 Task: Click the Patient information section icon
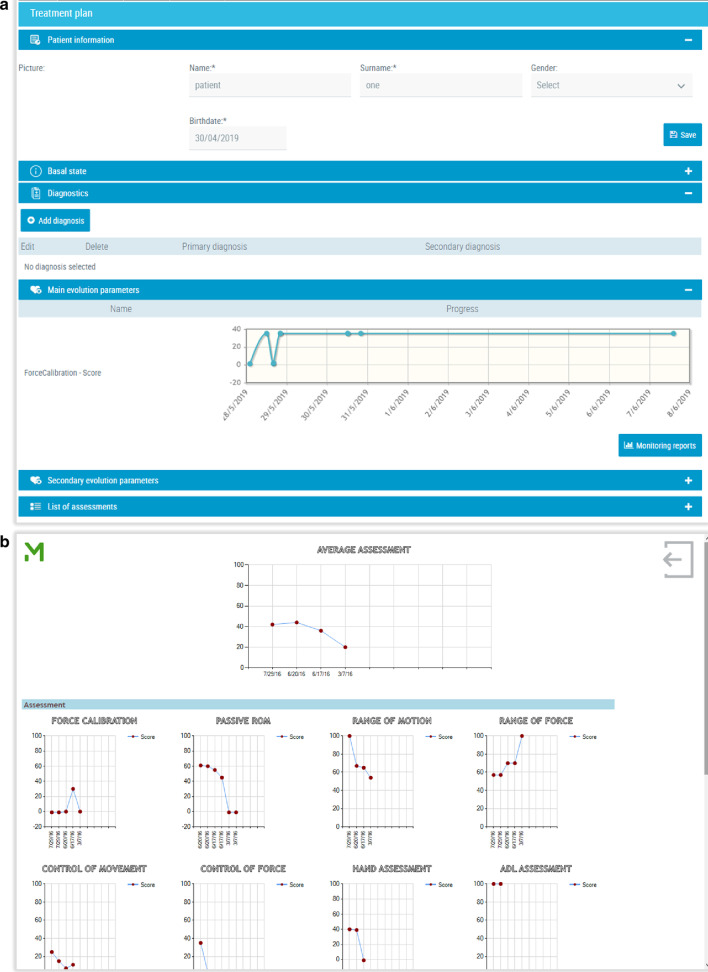(35, 40)
